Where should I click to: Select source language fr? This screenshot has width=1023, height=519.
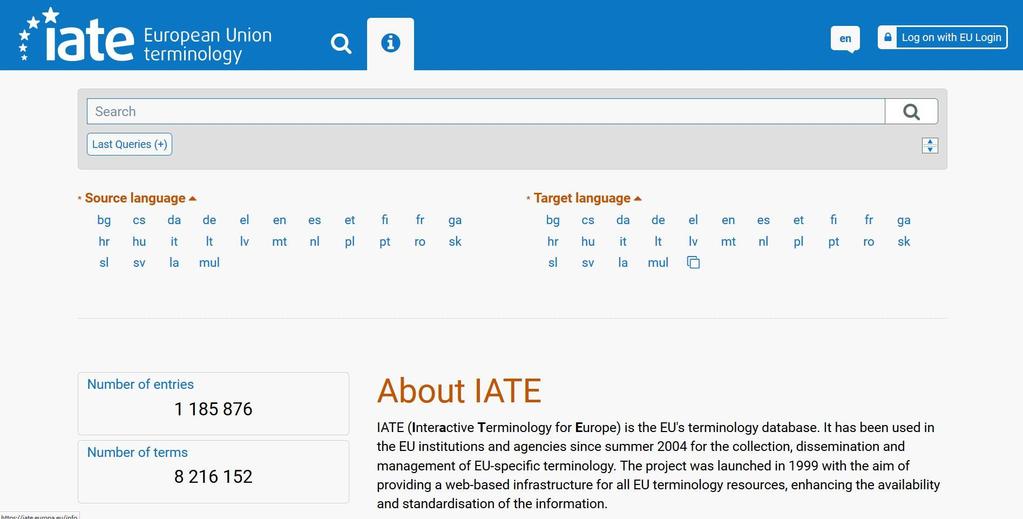[x=420, y=220]
